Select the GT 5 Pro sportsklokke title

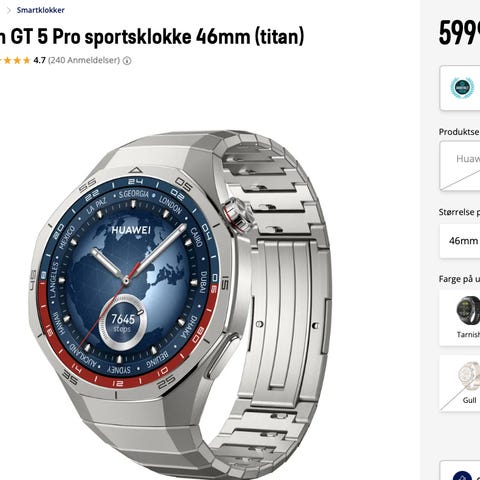pos(152,36)
